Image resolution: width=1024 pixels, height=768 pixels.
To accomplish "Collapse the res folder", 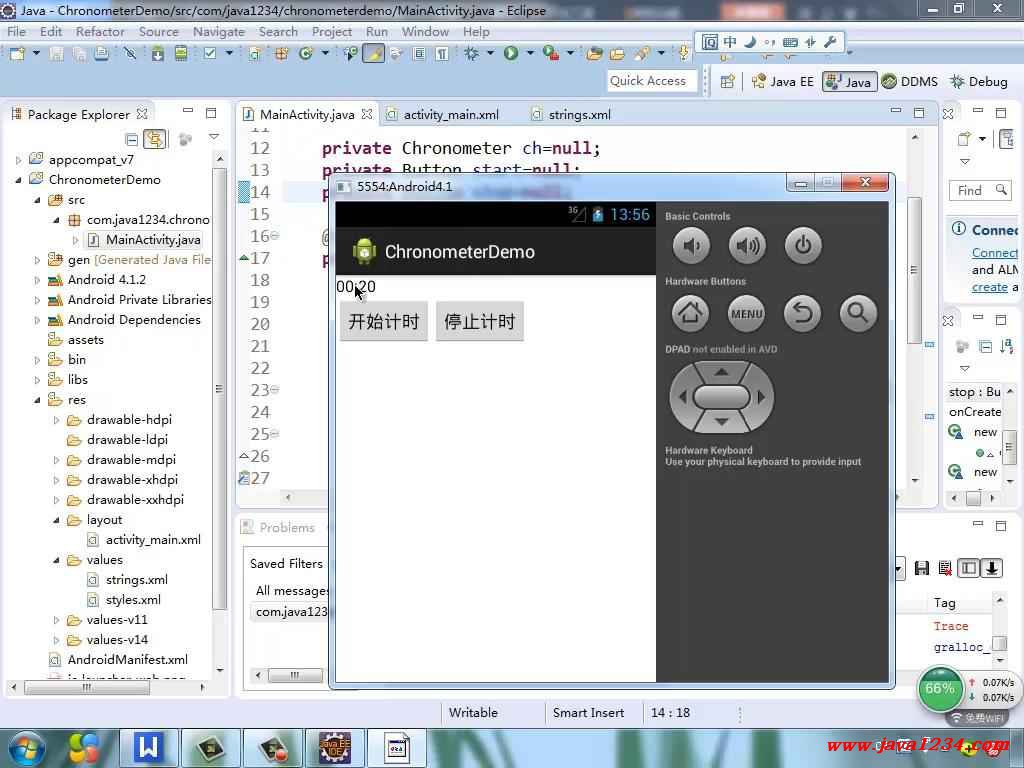I will point(37,400).
